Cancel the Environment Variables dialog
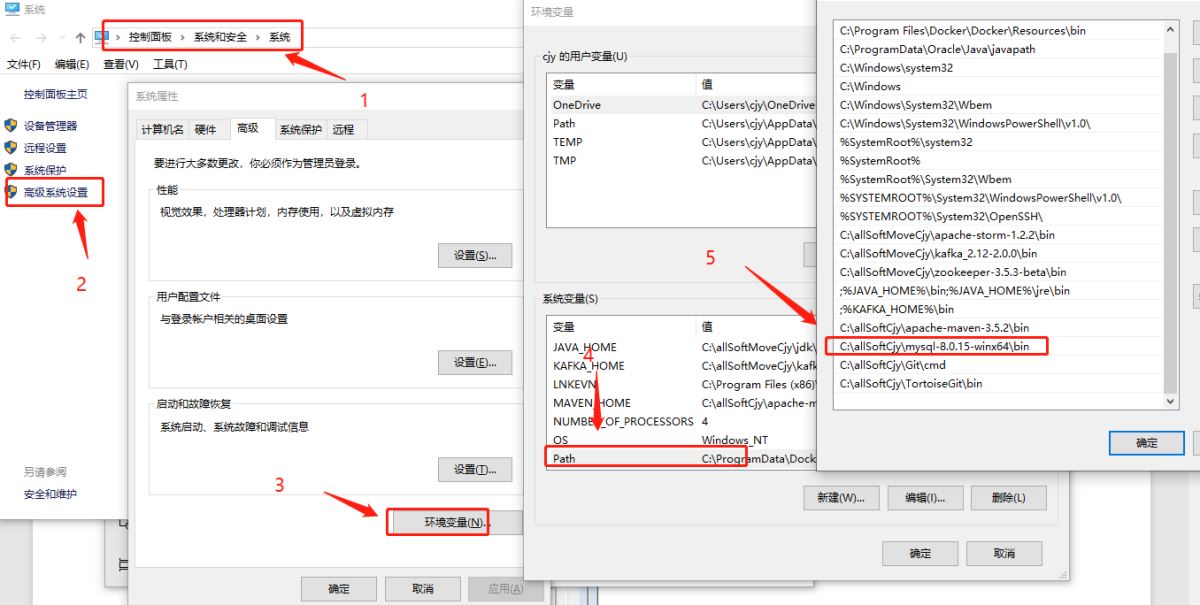1200x605 pixels. click(1004, 553)
